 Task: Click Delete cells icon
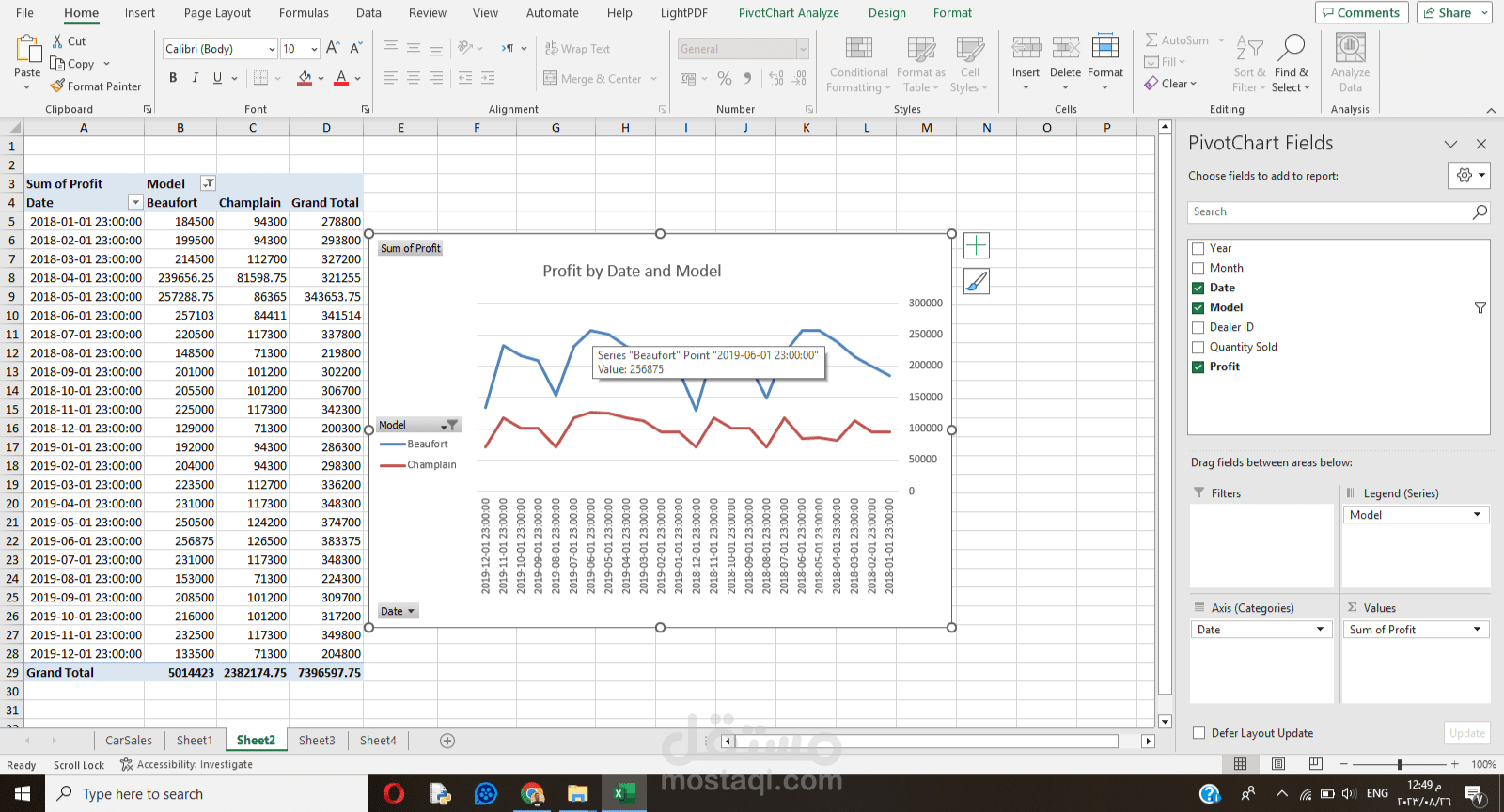click(1065, 47)
